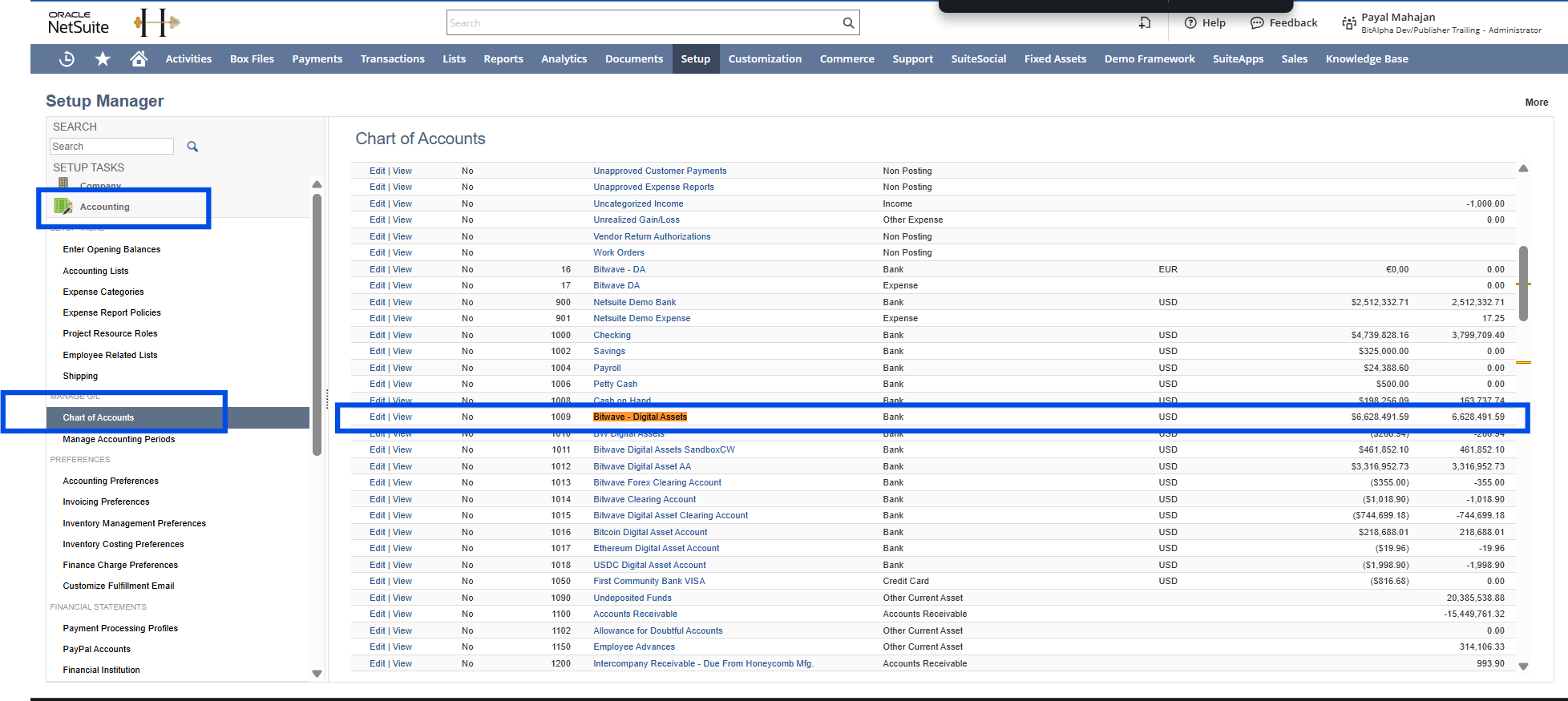Click the accounts list scroll-down arrow
Viewport: 1568px width, 701px height.
tap(1523, 666)
